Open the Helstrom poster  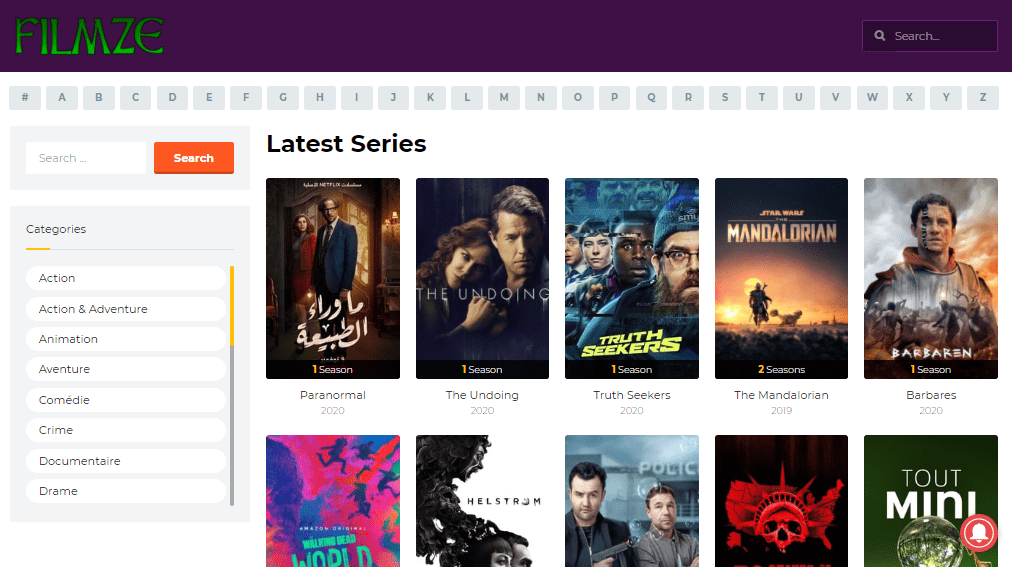point(482,501)
